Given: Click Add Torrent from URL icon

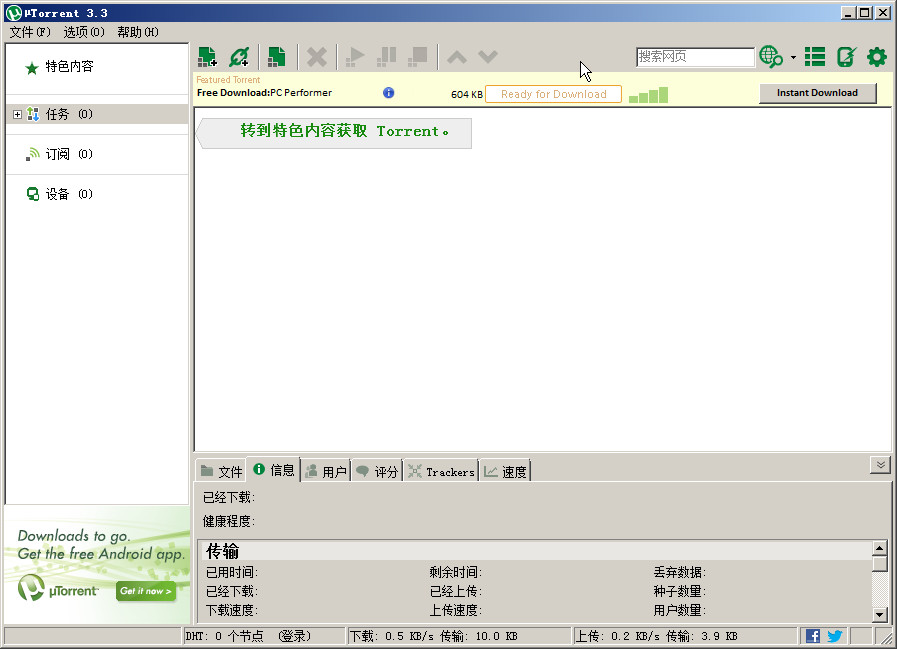Looking at the screenshot, I should 239,57.
